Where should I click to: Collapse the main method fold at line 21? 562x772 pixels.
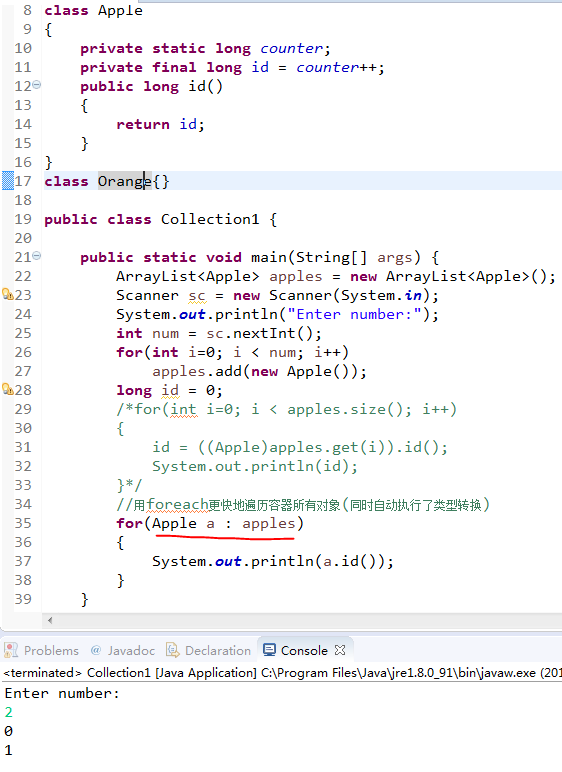pyautogui.click(x=37, y=256)
